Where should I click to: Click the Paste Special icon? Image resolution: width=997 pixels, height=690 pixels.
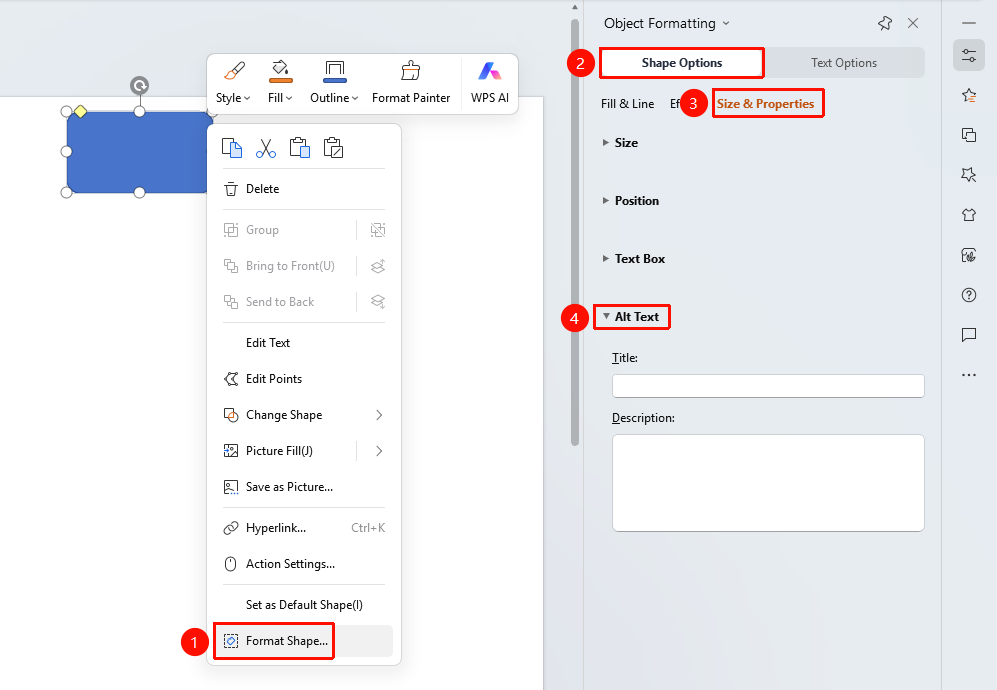pos(333,148)
